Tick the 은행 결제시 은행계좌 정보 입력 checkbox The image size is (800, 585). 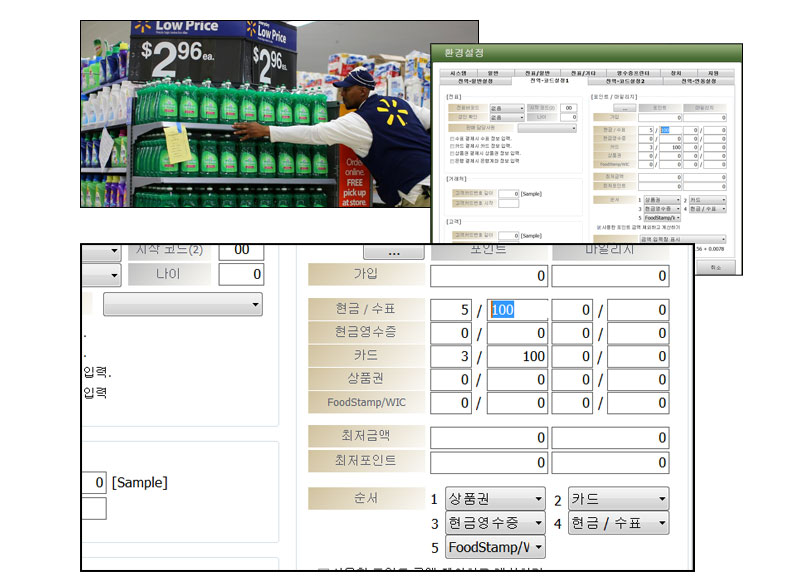point(452,161)
